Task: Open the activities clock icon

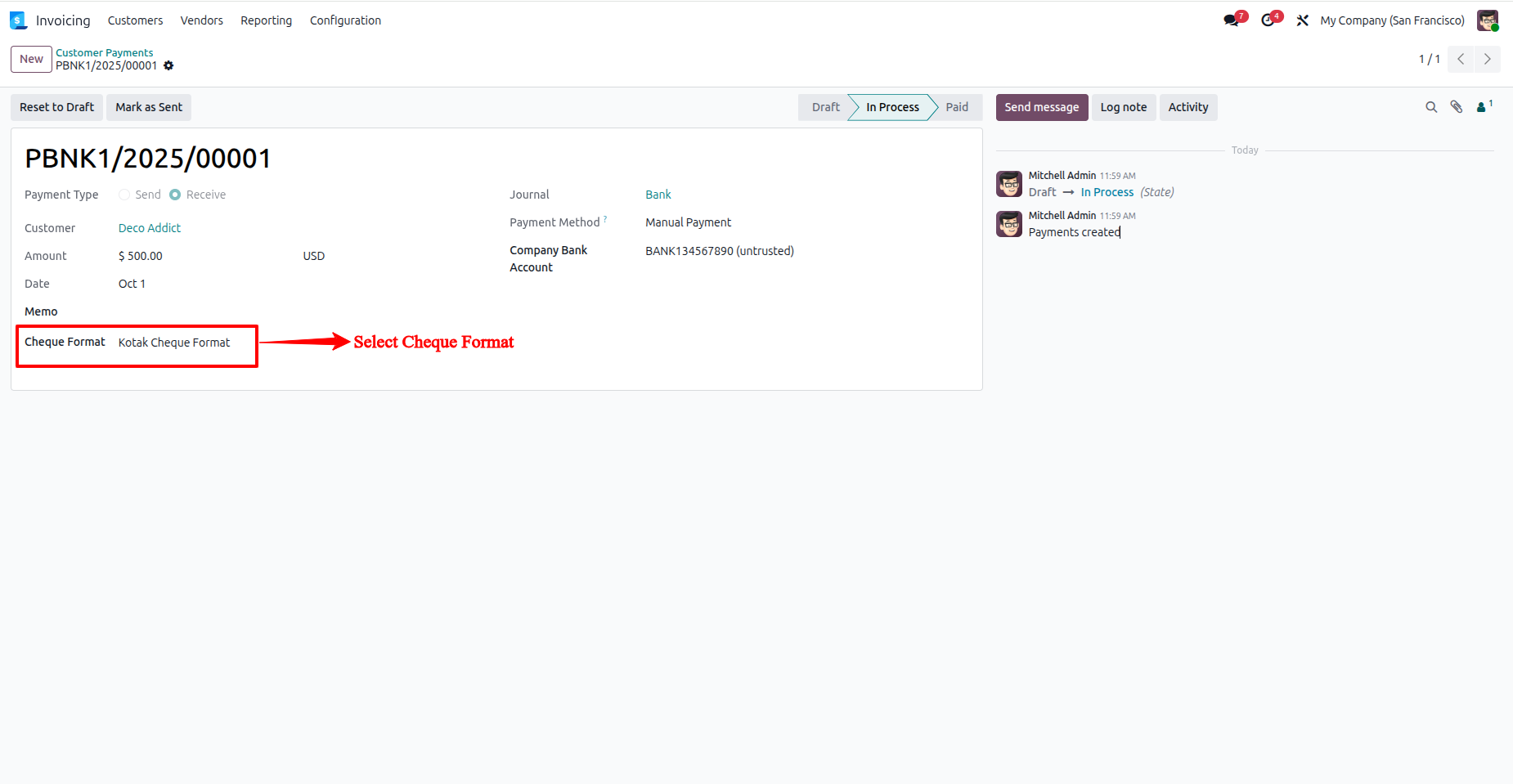Action: (1268, 20)
